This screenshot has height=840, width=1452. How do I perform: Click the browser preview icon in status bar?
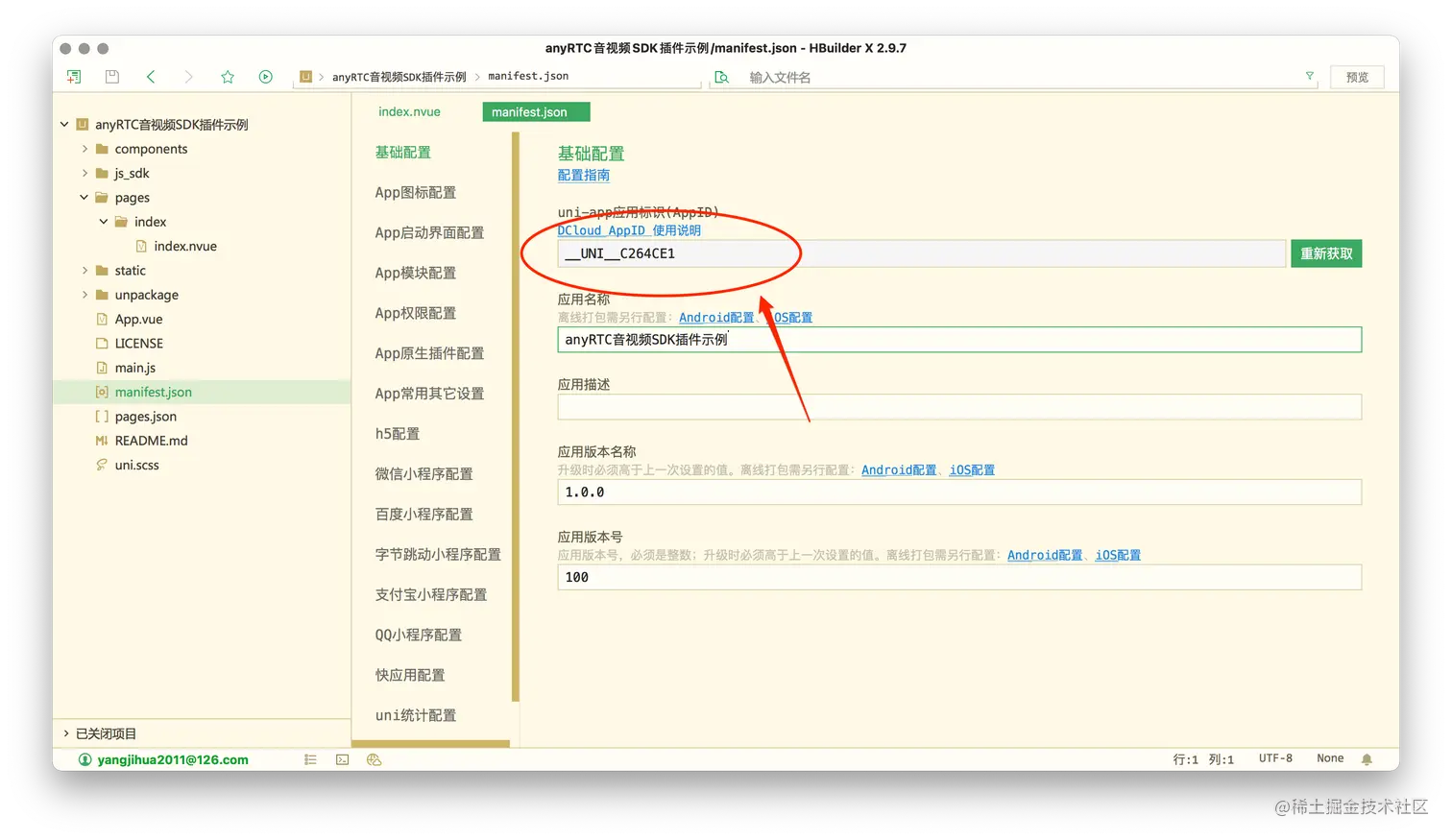point(375,759)
